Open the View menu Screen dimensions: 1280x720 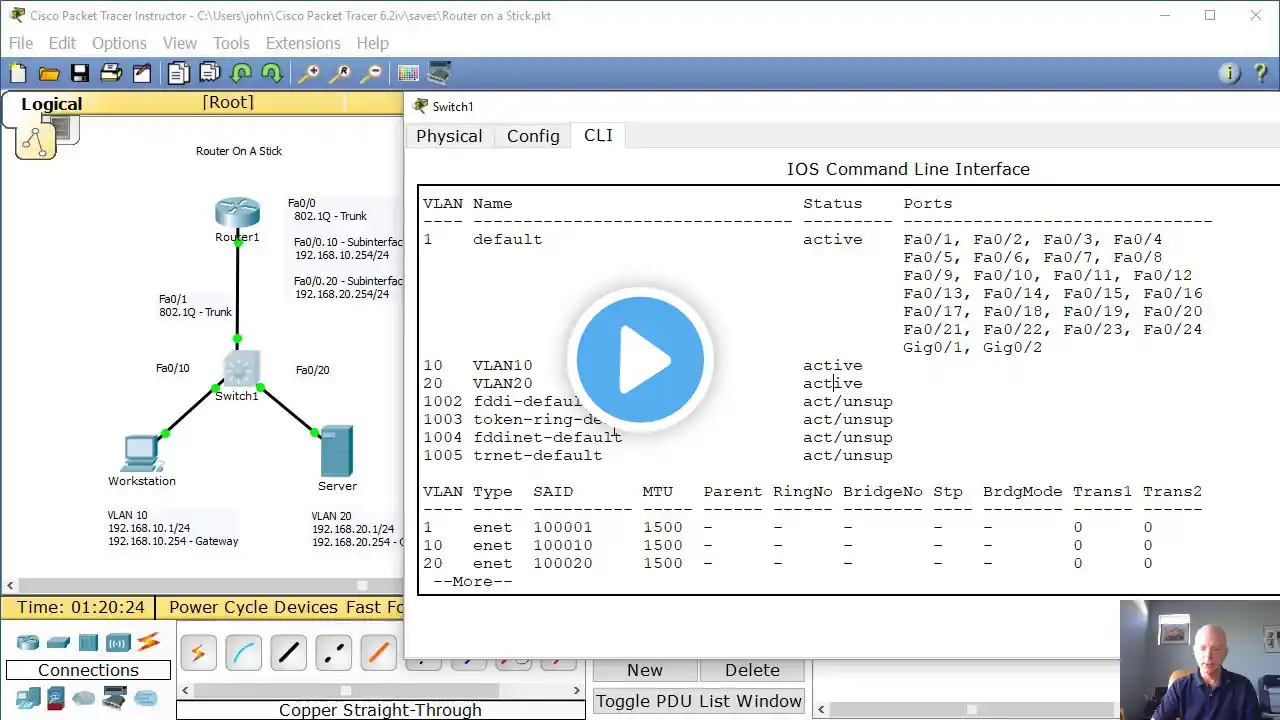tap(180, 43)
